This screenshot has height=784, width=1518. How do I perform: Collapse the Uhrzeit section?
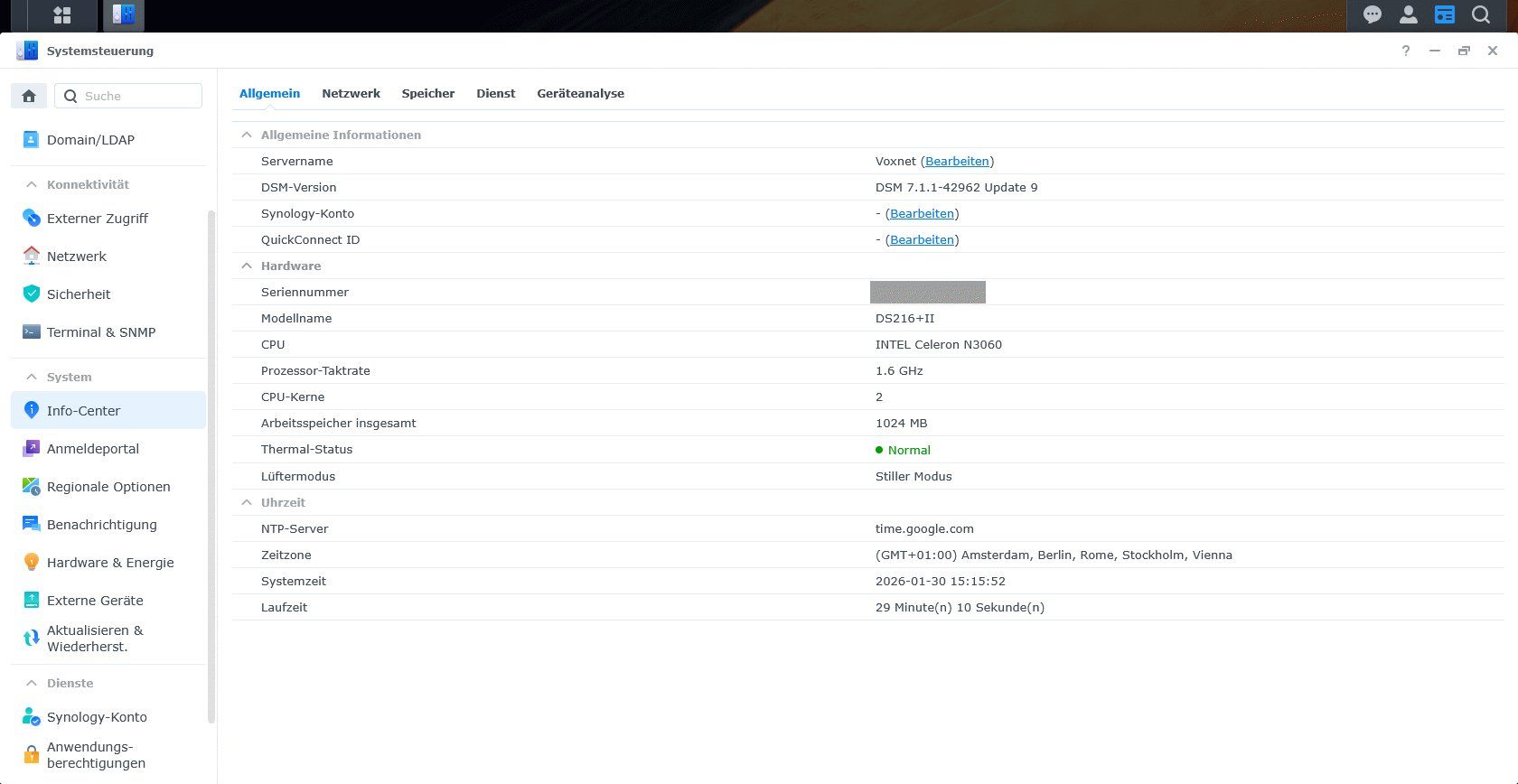point(247,502)
